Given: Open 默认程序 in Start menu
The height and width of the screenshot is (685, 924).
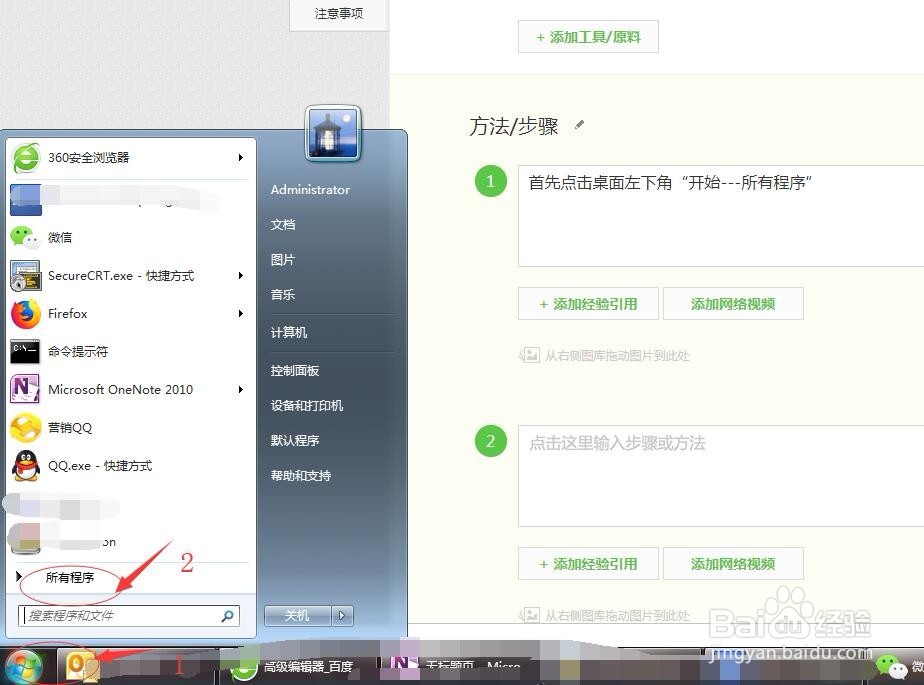Looking at the screenshot, I should (x=295, y=440).
